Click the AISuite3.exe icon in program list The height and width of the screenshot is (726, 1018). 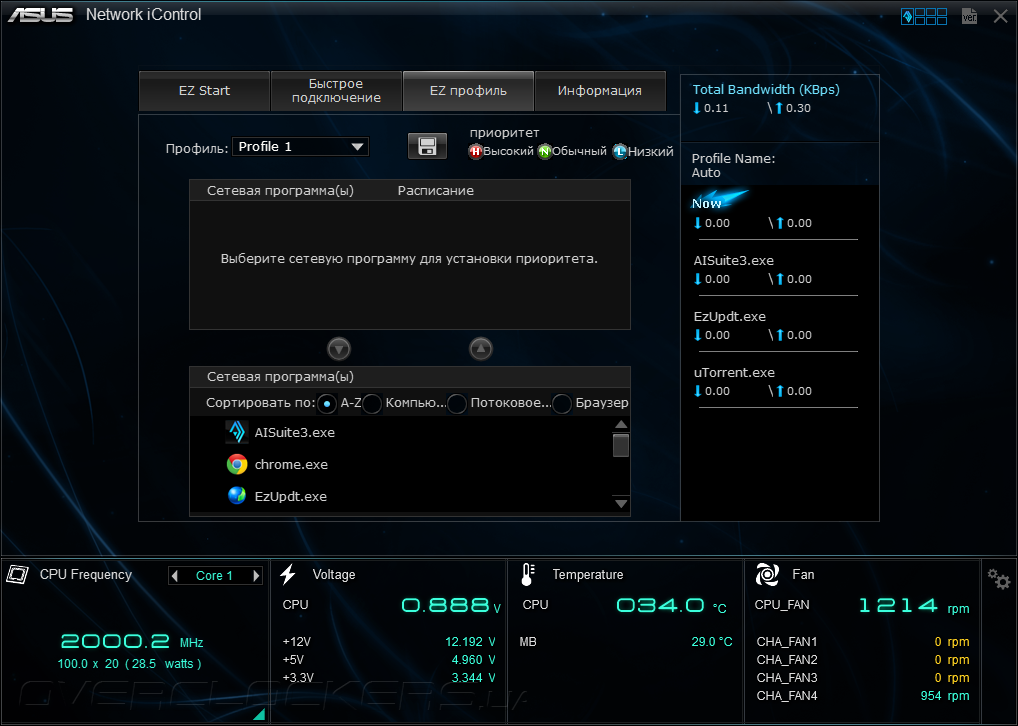(237, 432)
